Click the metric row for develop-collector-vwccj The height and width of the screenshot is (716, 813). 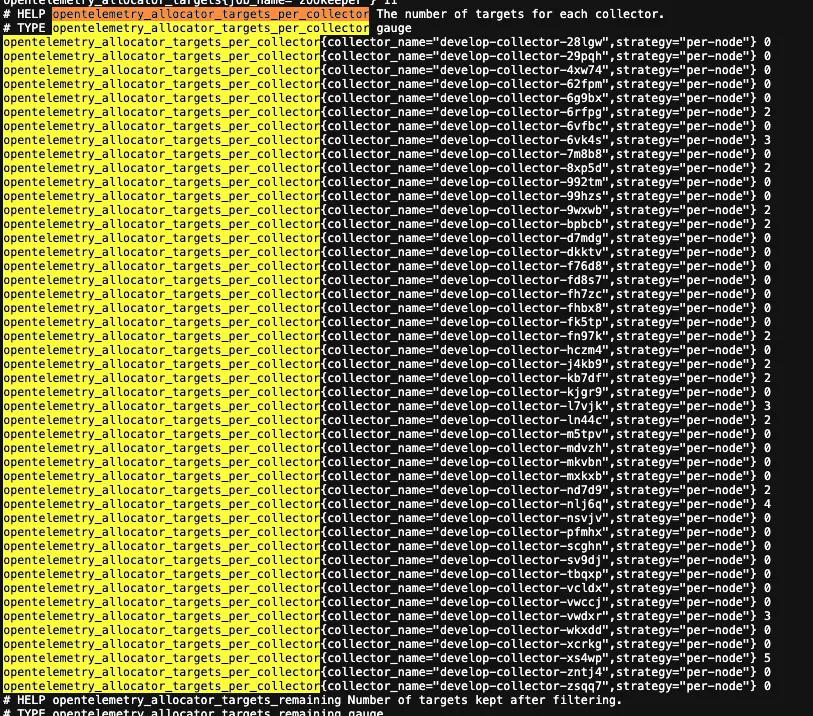[x=387, y=602]
